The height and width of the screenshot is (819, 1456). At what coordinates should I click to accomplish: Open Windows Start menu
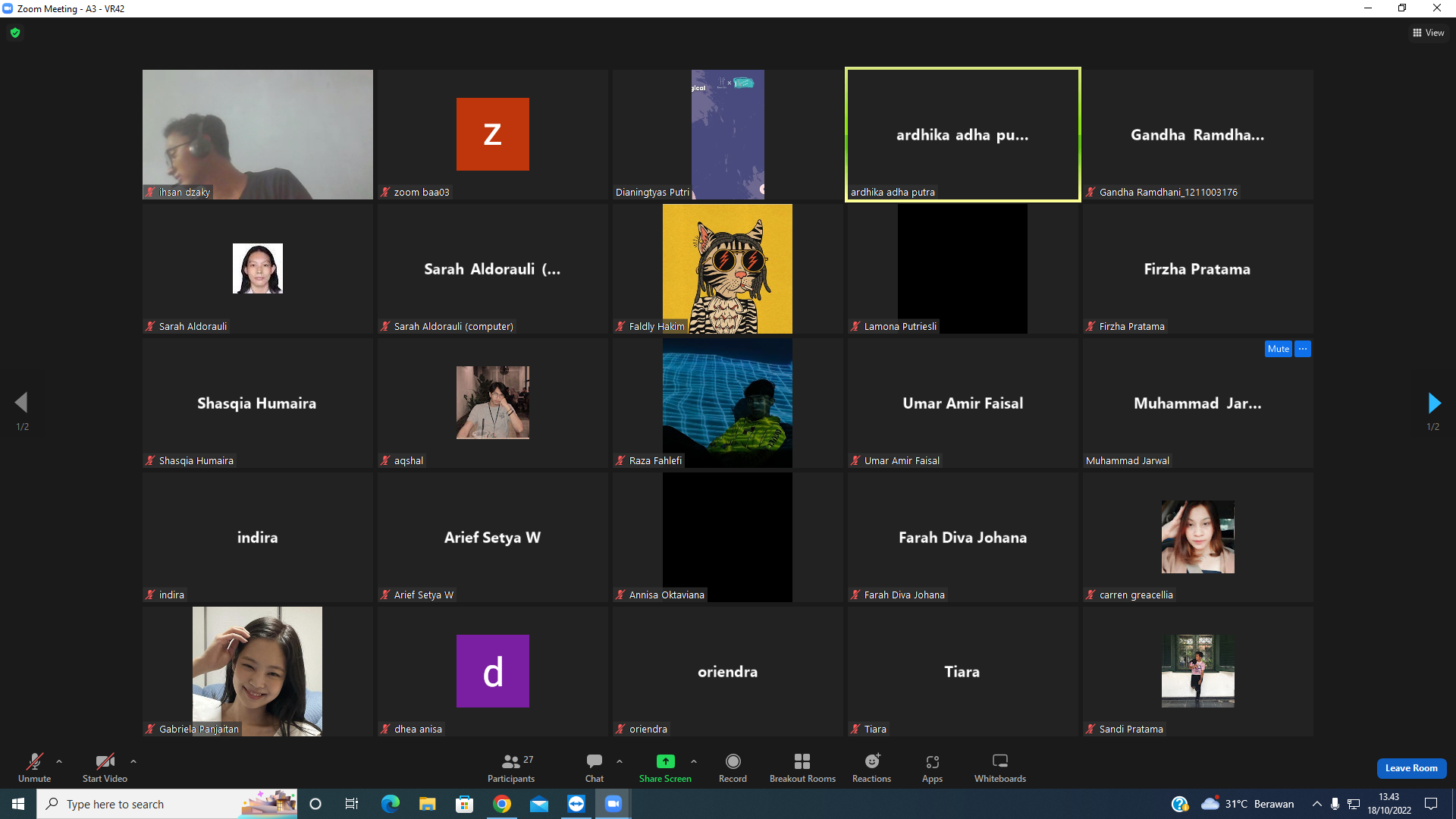tap(18, 804)
